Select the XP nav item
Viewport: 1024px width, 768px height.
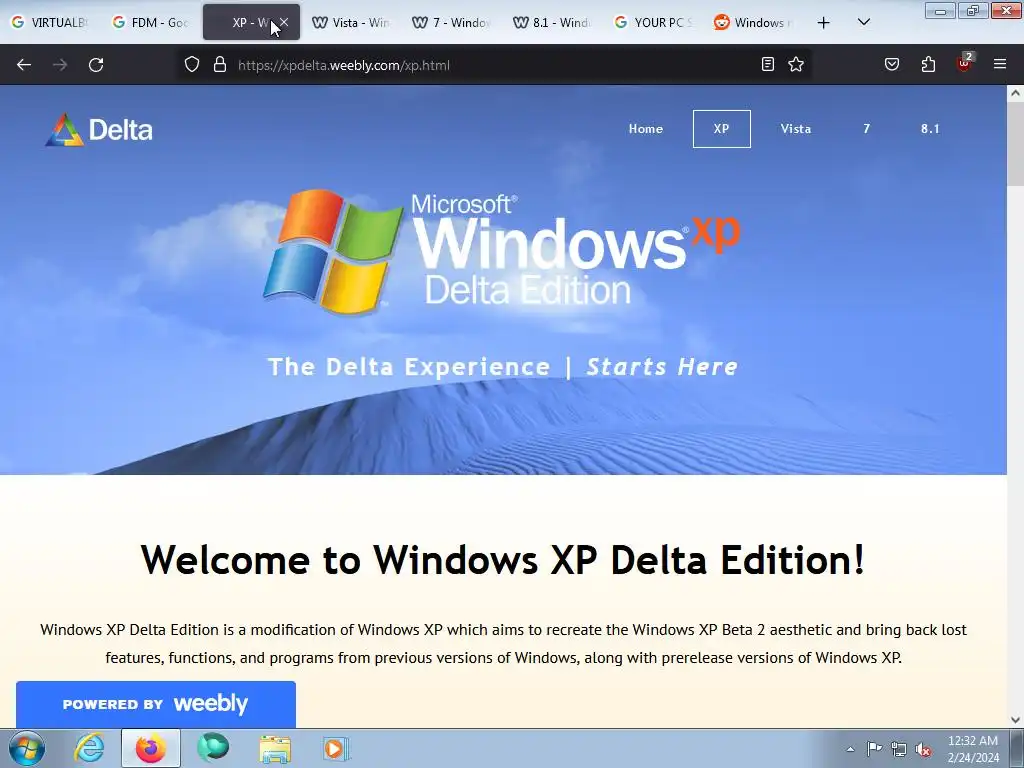[x=722, y=129]
